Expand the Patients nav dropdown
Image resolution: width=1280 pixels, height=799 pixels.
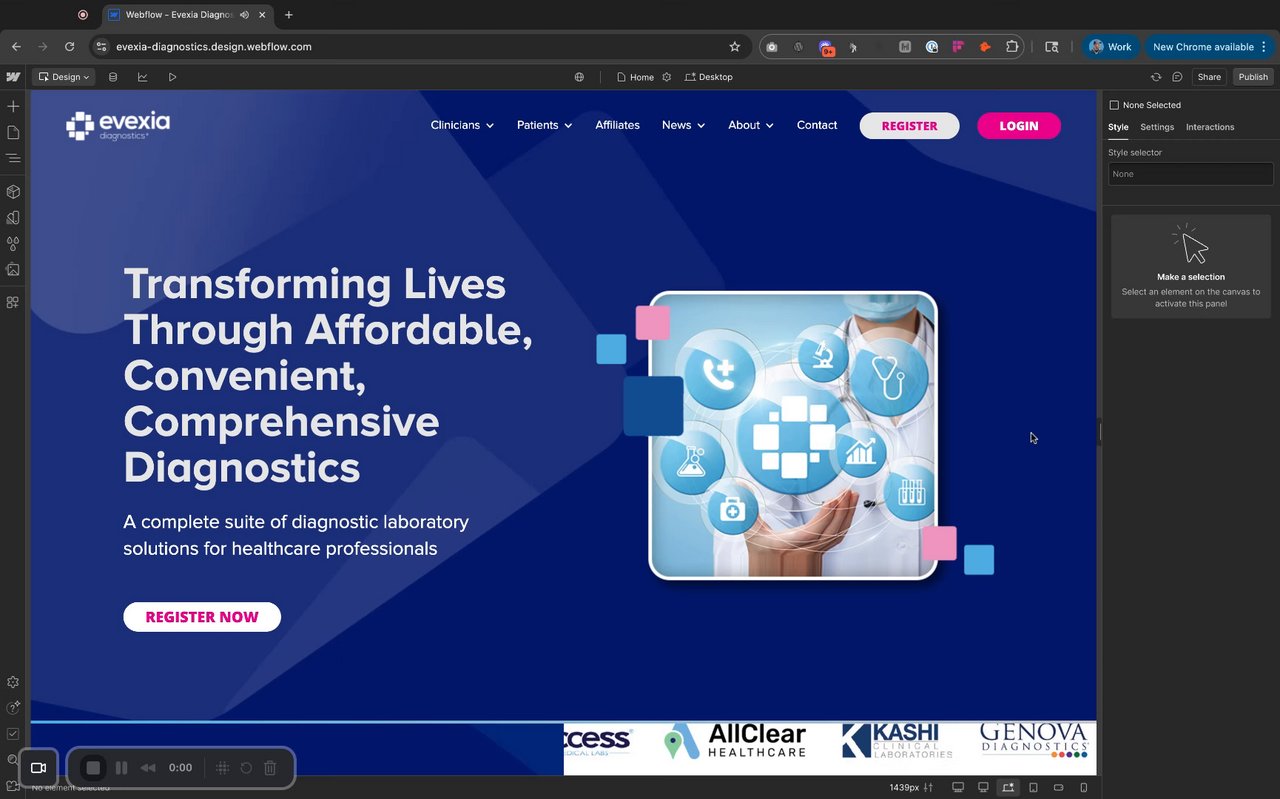544,125
